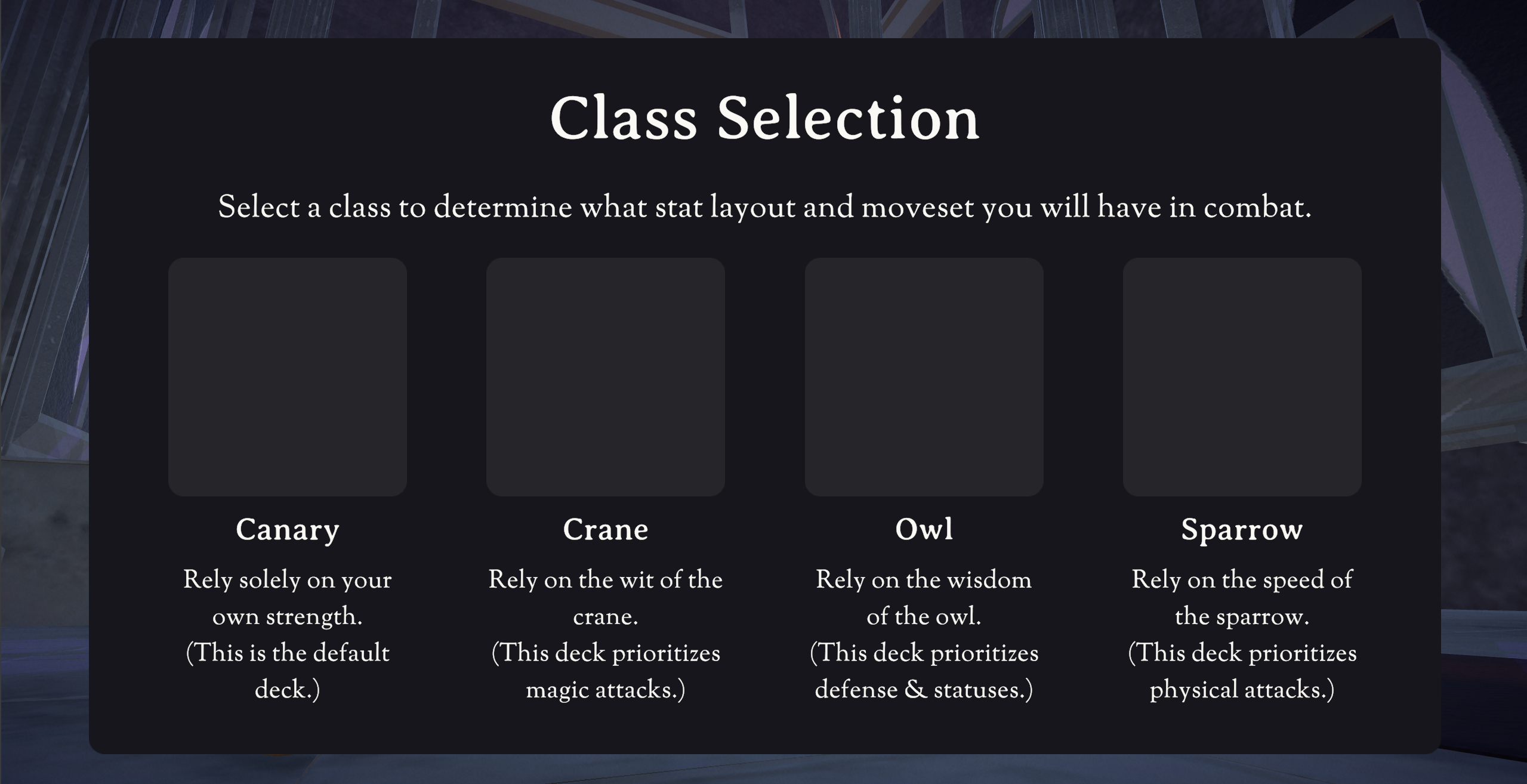The image size is (1527, 784).
Task: Click 'Rely on the wit of the crane' text
Action: [x=606, y=598]
